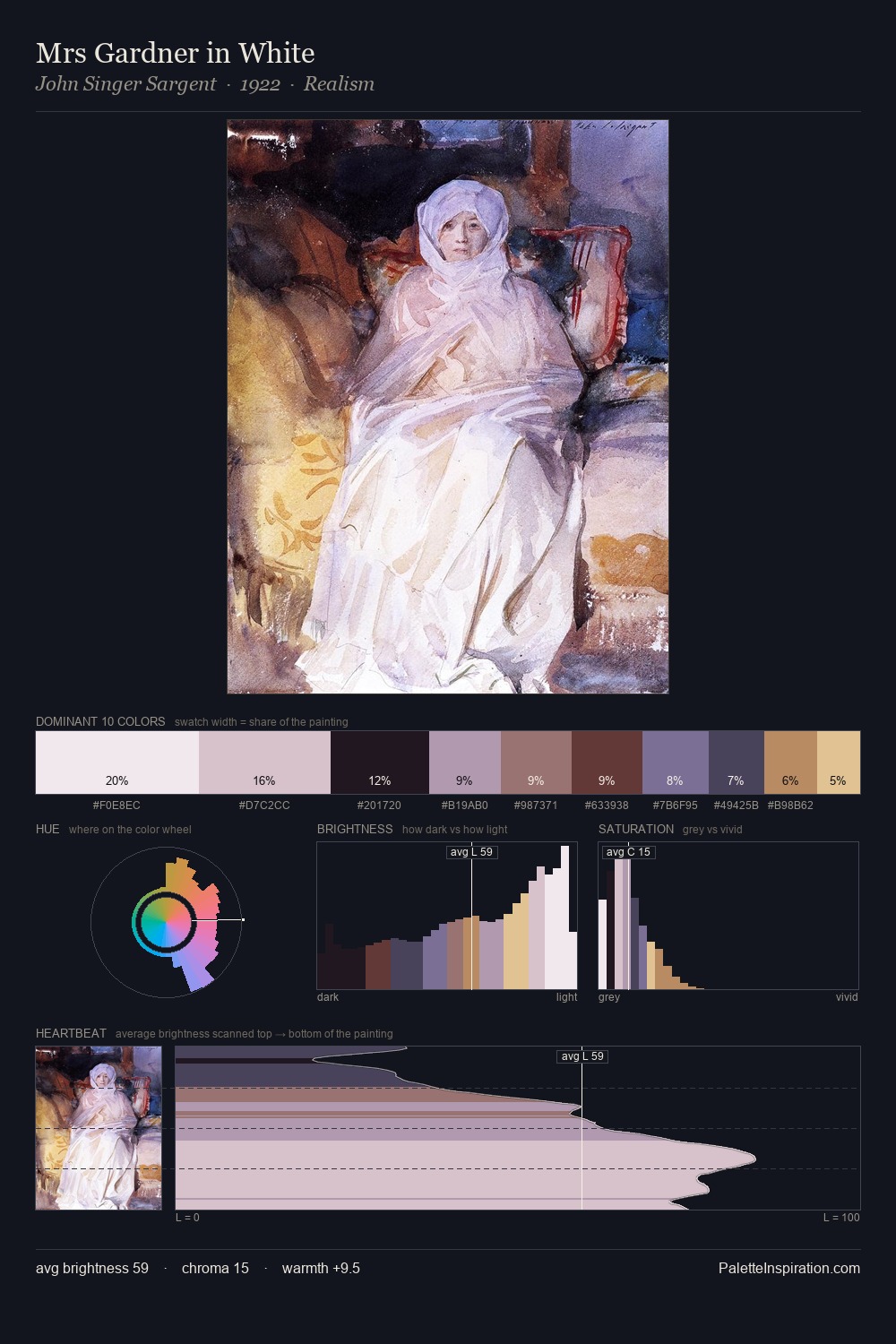Click the PaletteInspiration.com link

[789, 1268]
